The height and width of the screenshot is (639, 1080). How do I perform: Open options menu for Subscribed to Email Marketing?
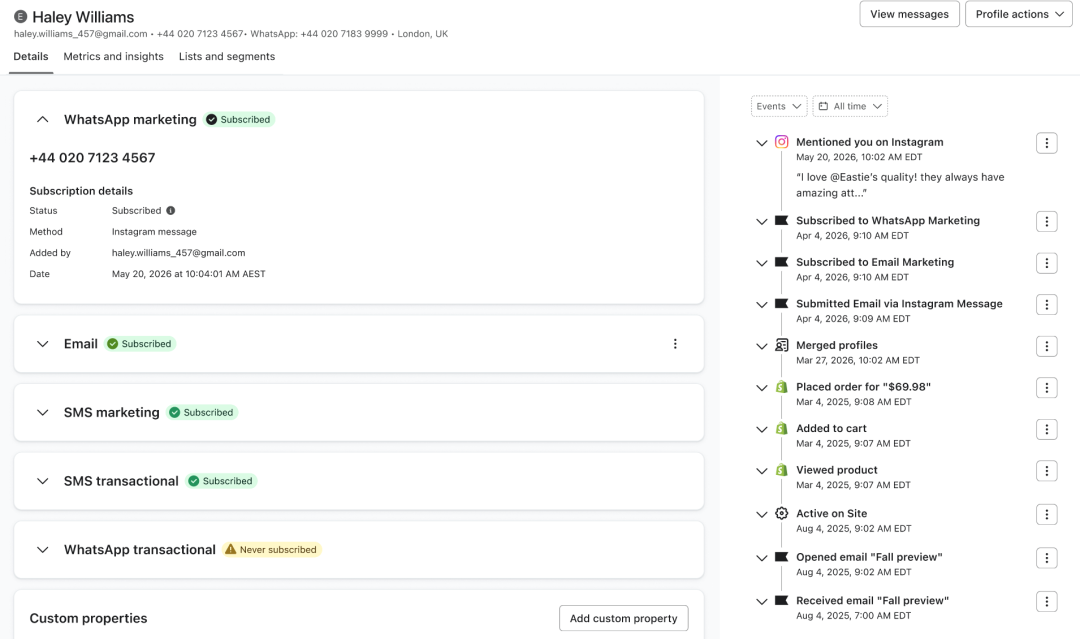(x=1046, y=263)
